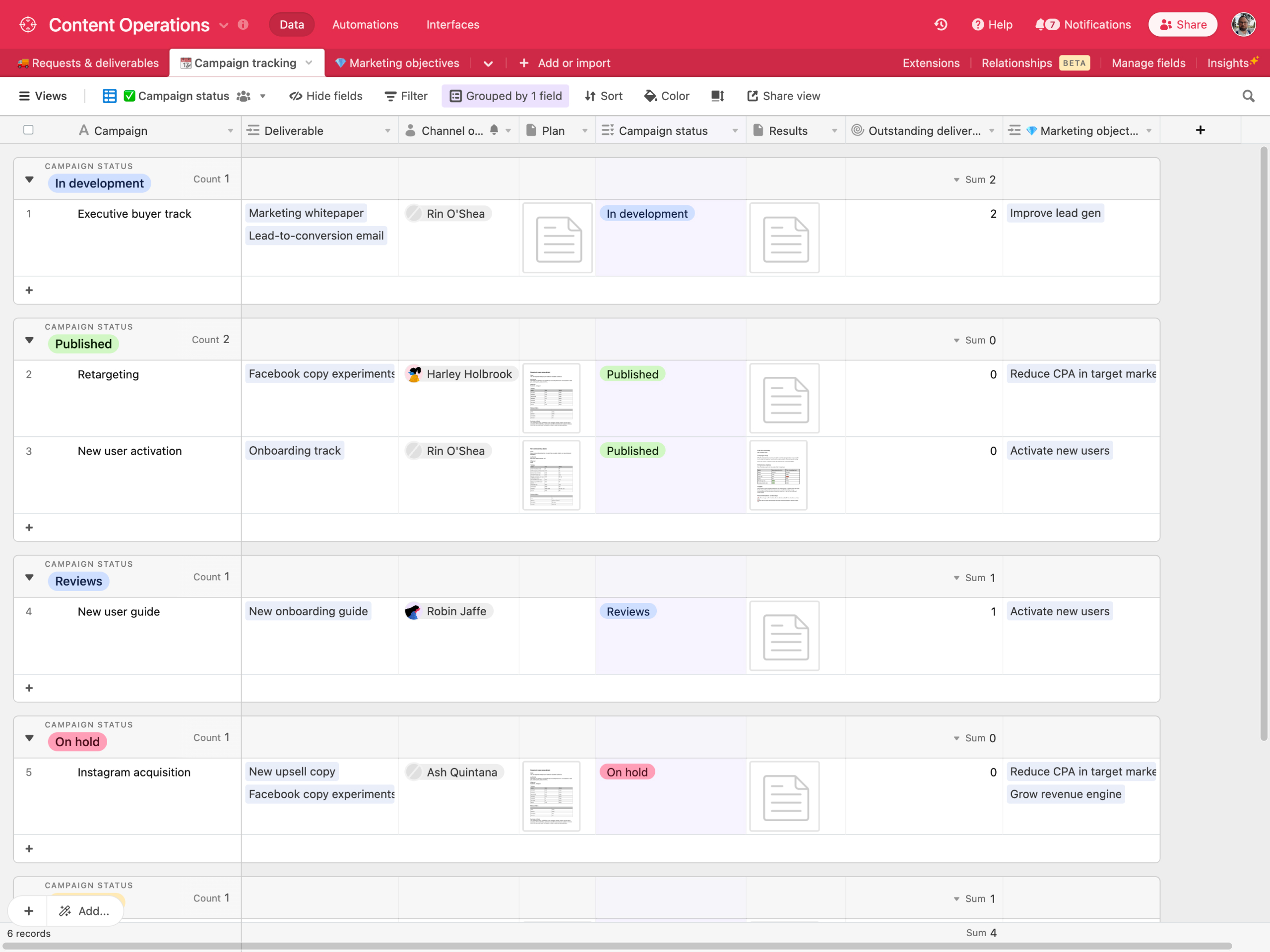Expand more tables chevron

[488, 63]
